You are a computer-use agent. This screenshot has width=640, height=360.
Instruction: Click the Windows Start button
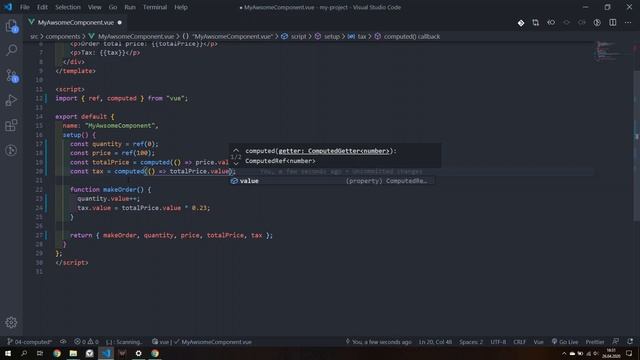(x=8, y=353)
